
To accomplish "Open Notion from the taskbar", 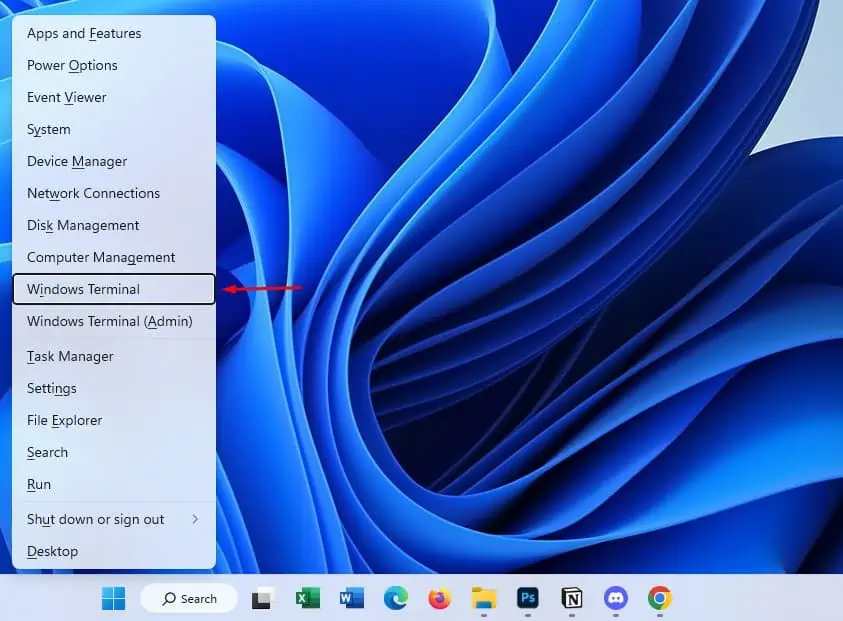I will pyautogui.click(x=571, y=598).
